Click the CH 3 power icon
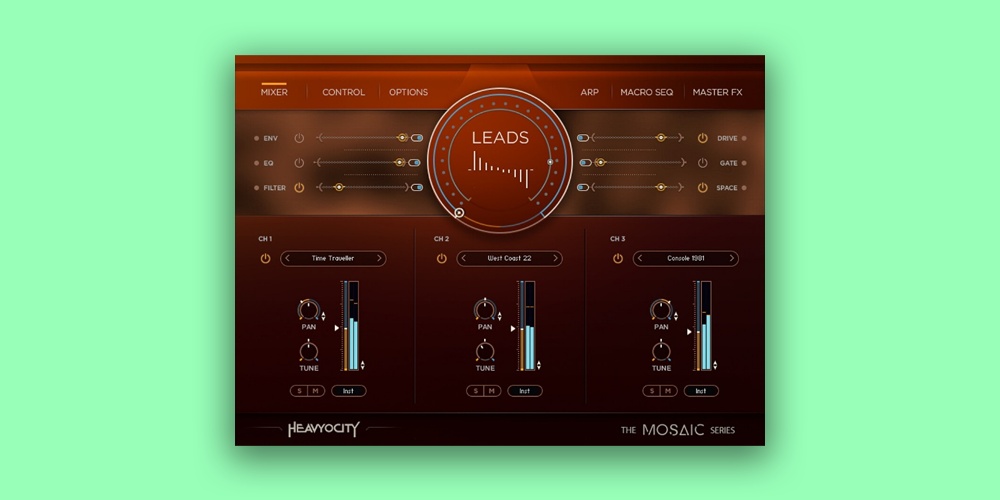 617,259
